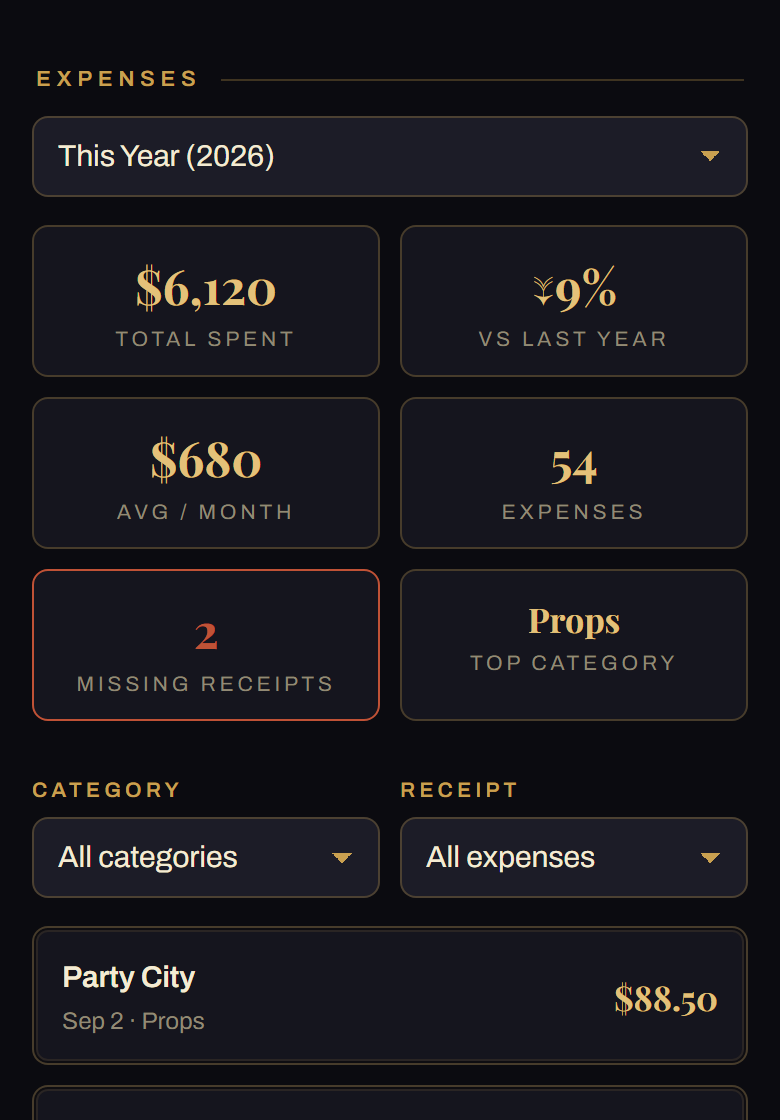Click the arrow in the All categories dropdown
Viewport: 780px width, 1120px height.
click(x=342, y=858)
